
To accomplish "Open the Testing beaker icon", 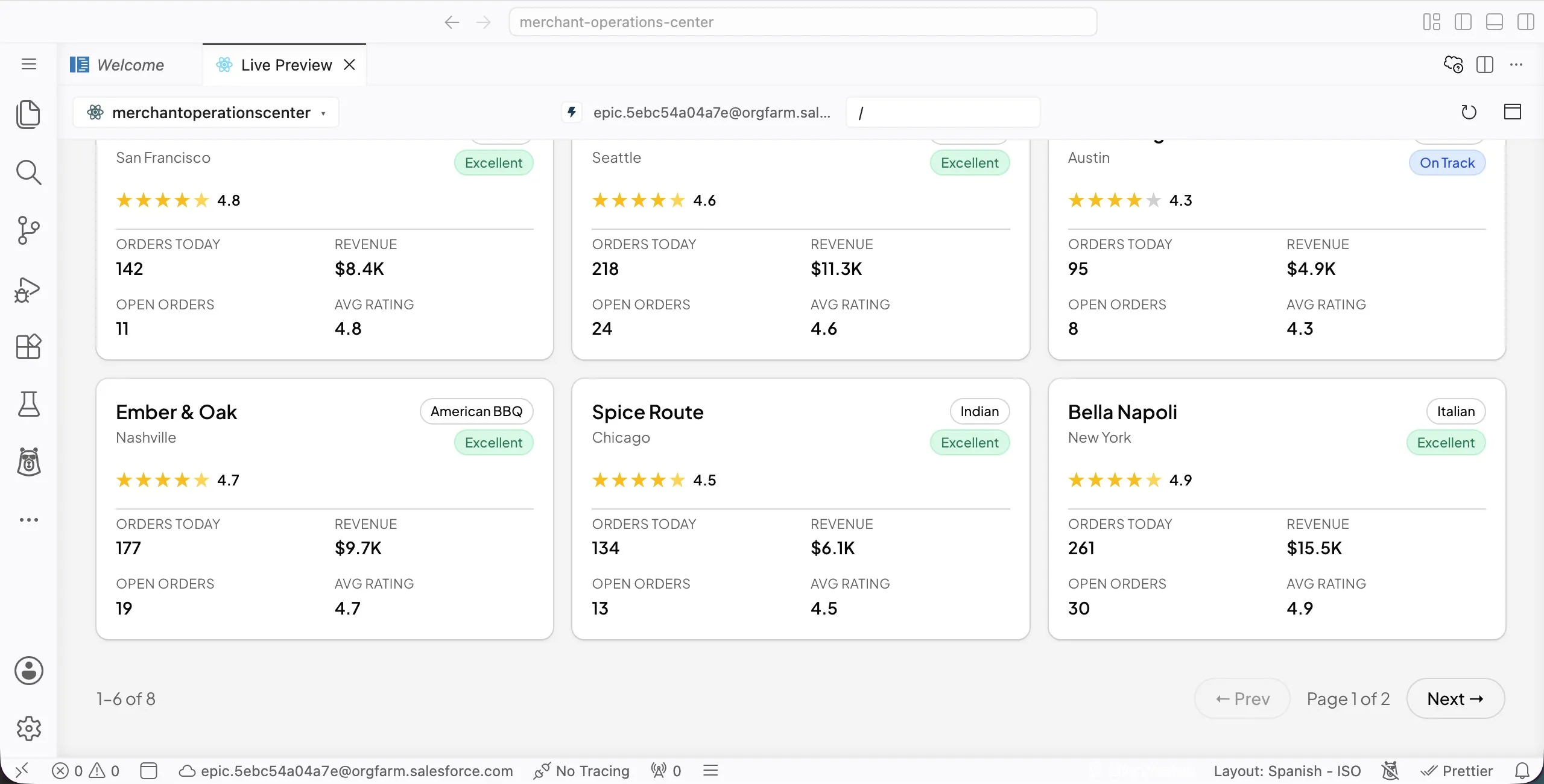I will tap(28, 404).
